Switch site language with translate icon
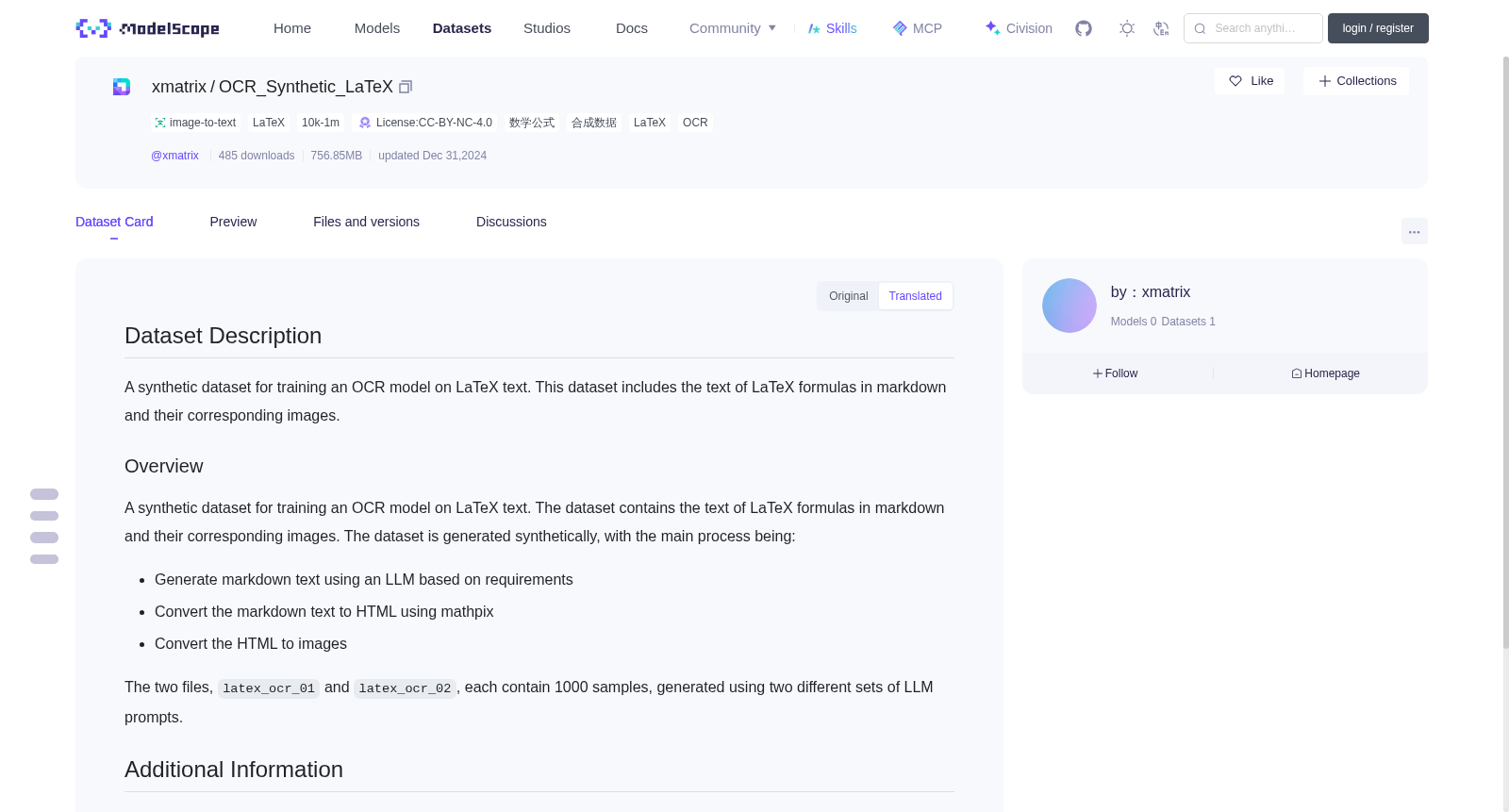 [1162, 28]
